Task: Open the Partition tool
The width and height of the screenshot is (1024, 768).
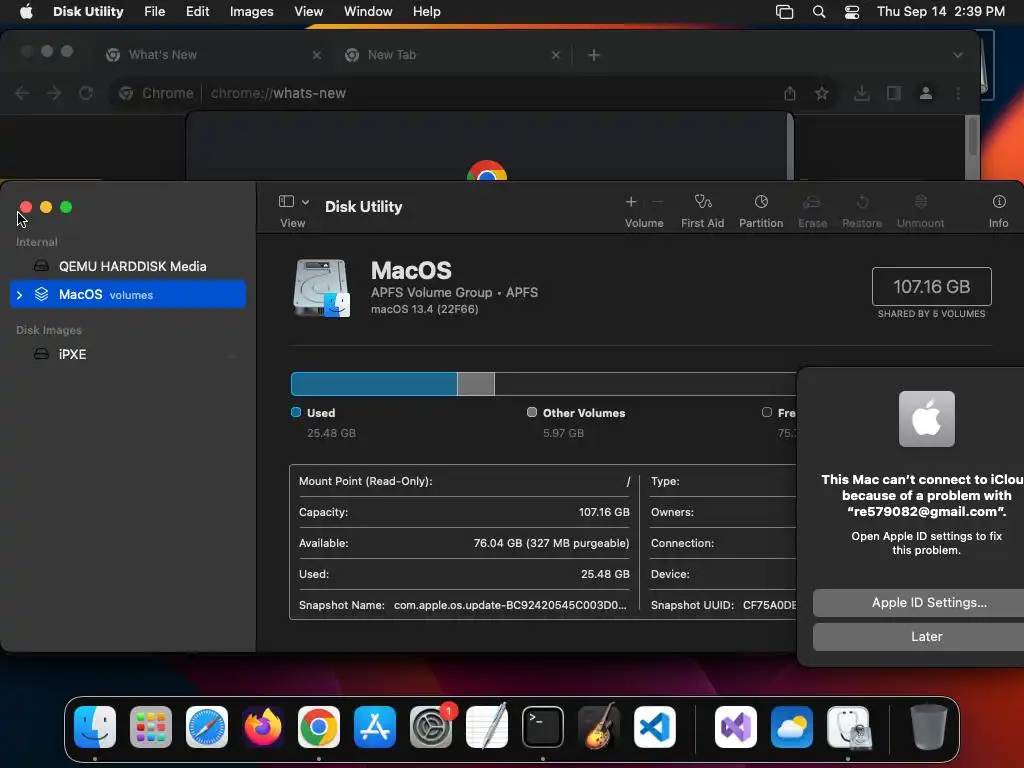Action: 761,202
